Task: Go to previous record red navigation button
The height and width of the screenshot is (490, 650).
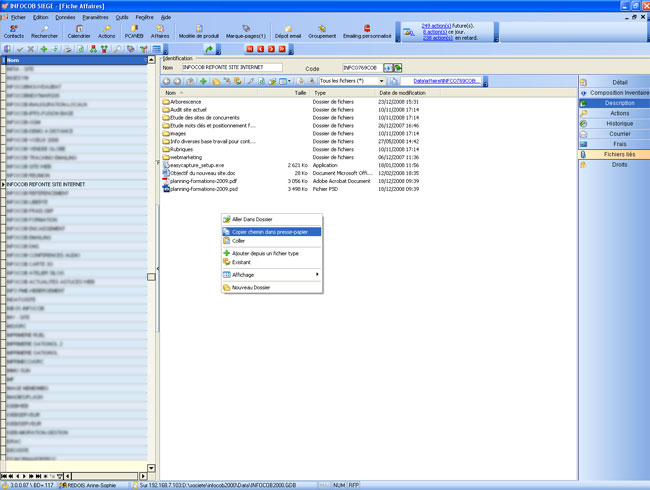Action: (x=261, y=49)
